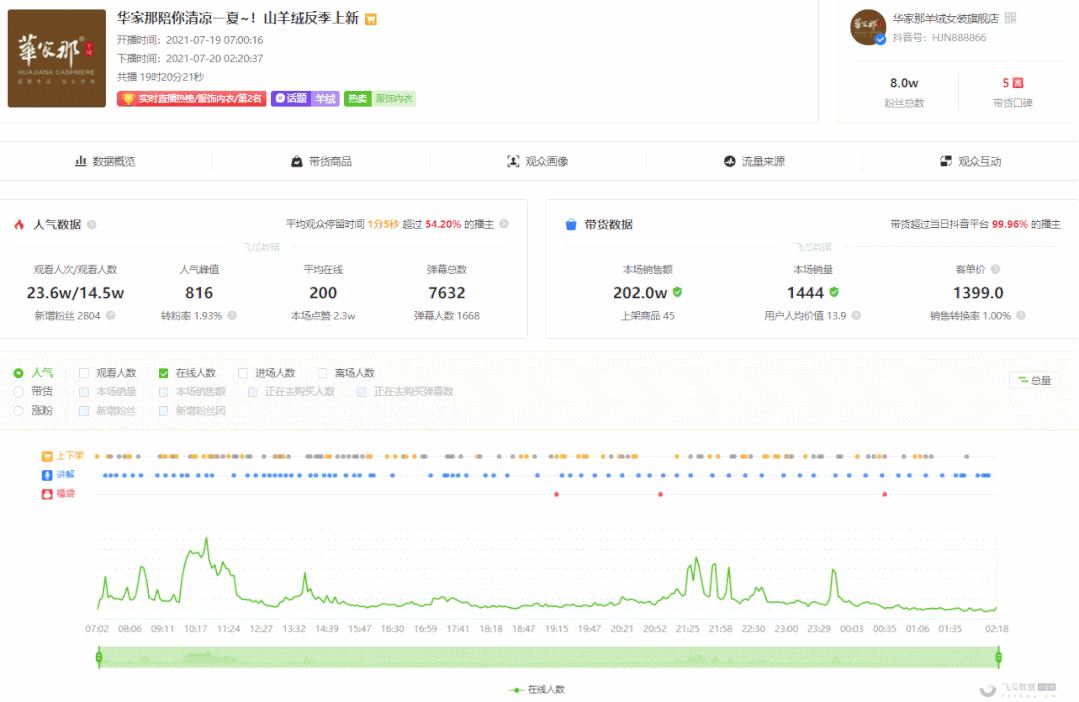The image size is (1079, 702).
Task: Click the 华家那 brand logo thumbnail
Action: [x=56, y=59]
